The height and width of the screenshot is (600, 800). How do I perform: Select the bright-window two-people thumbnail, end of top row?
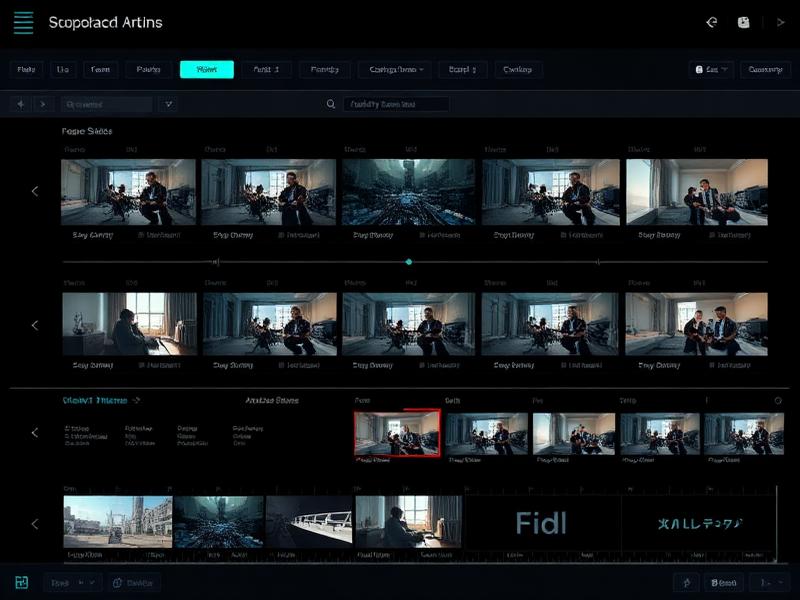(697, 192)
